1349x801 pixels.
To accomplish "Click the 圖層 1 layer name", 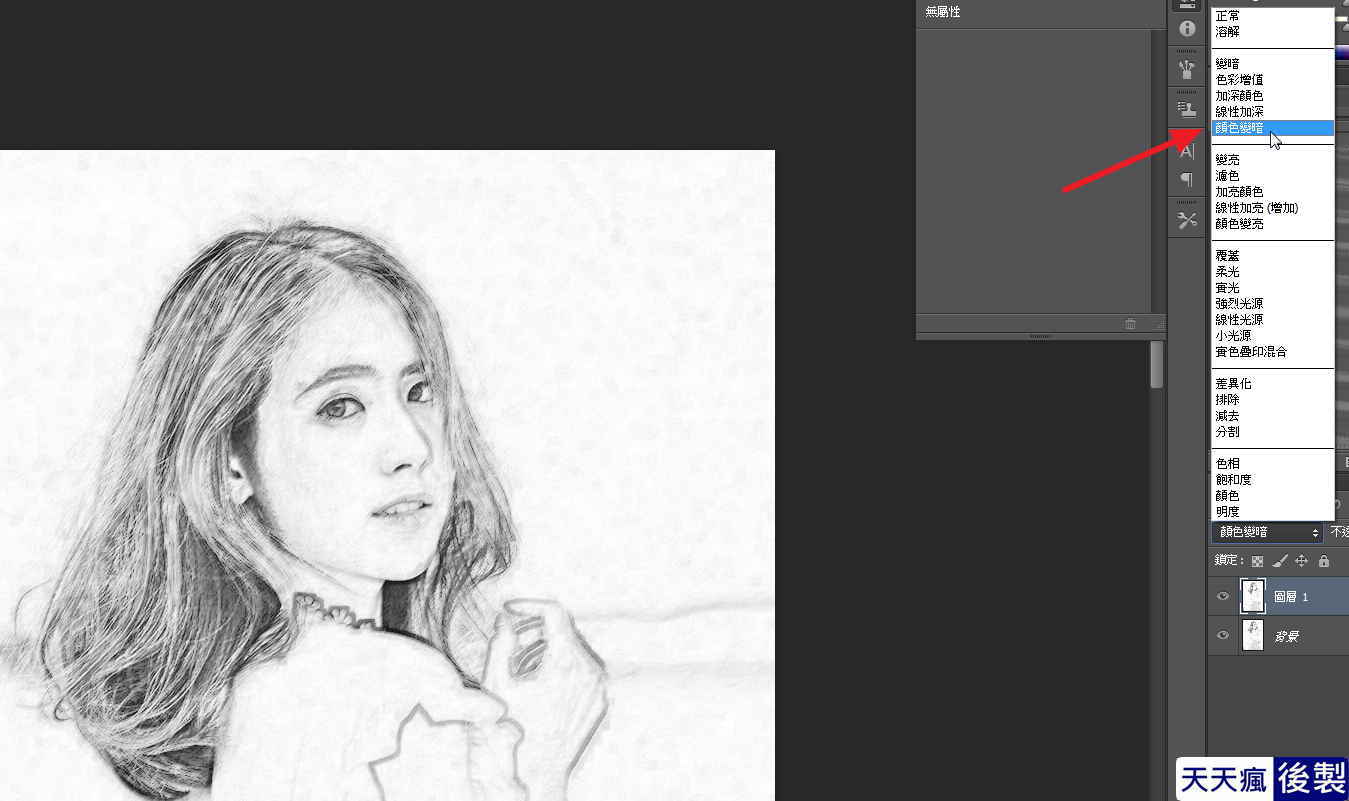I will pos(1291,597).
